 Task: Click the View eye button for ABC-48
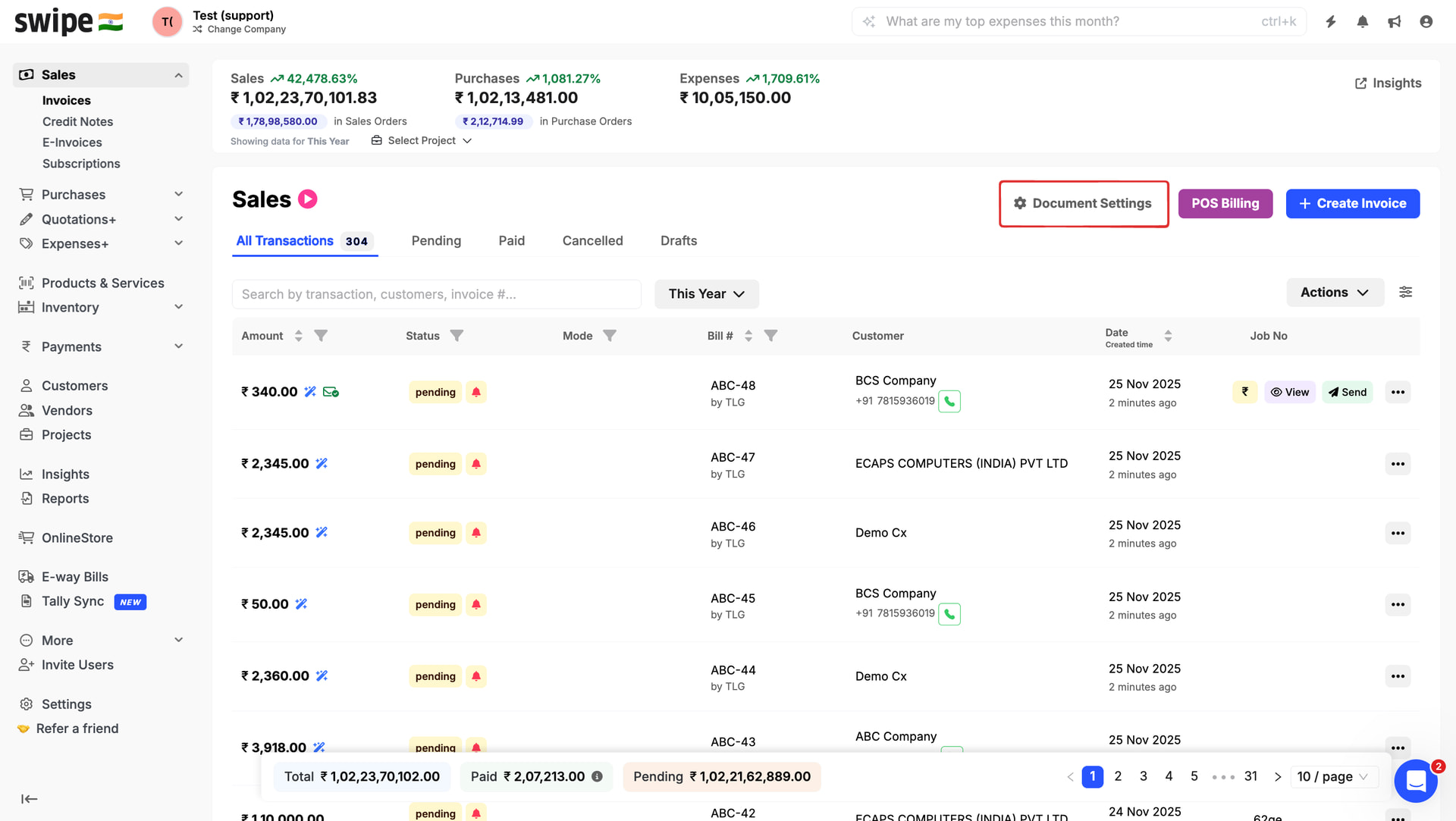tap(1289, 392)
